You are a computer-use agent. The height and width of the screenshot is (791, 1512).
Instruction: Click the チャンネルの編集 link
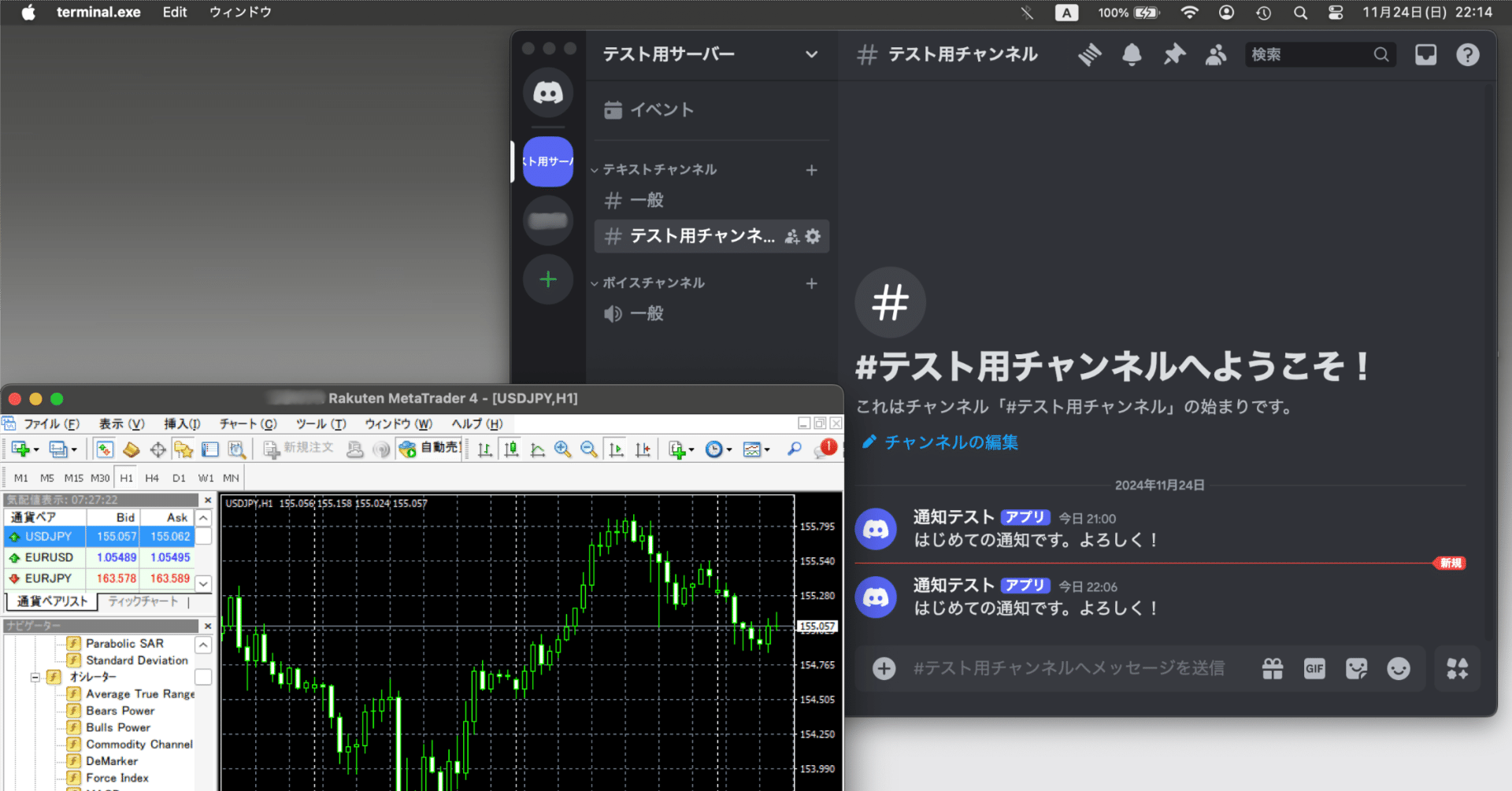coord(950,442)
